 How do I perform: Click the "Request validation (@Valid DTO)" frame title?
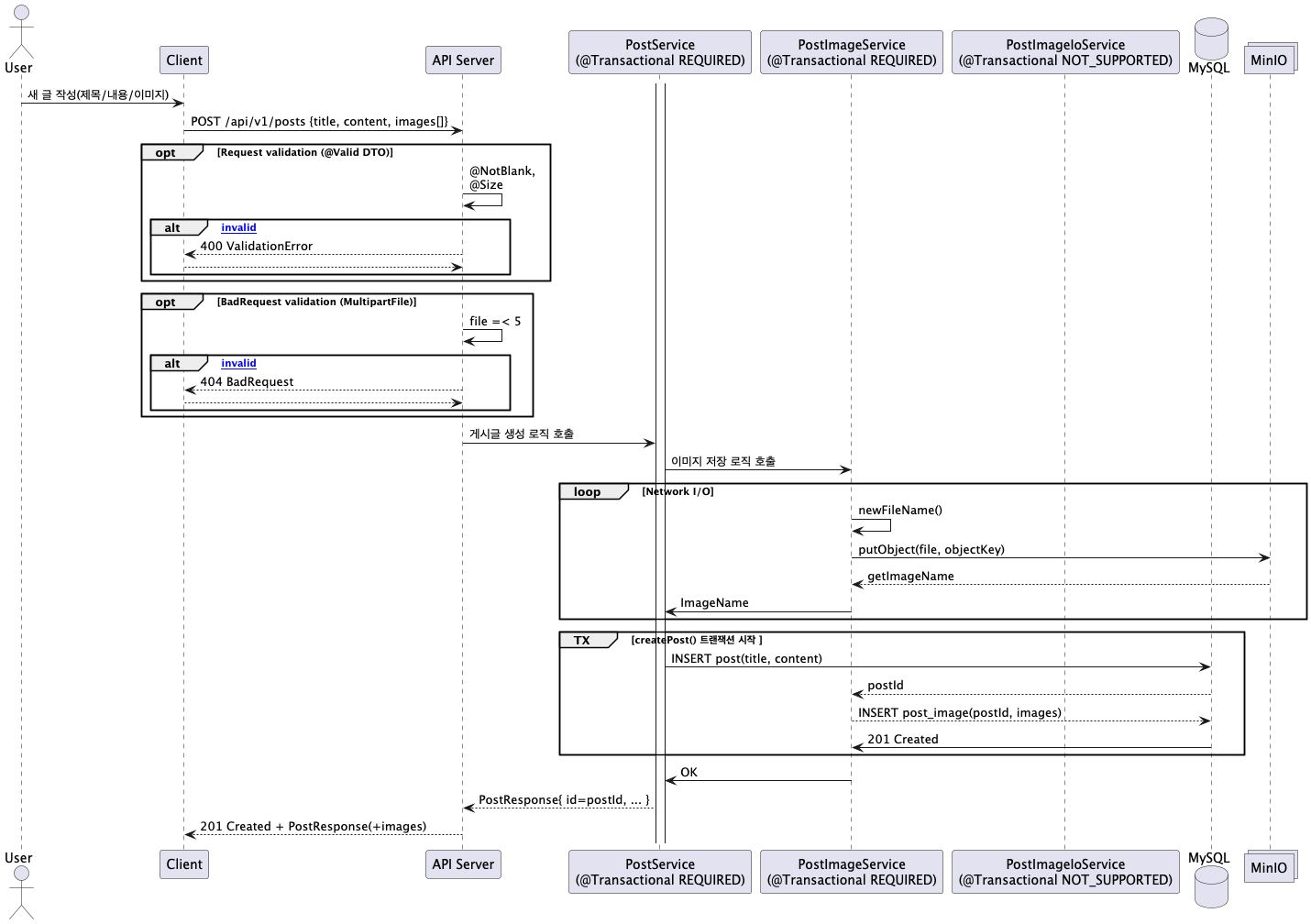pos(305,152)
